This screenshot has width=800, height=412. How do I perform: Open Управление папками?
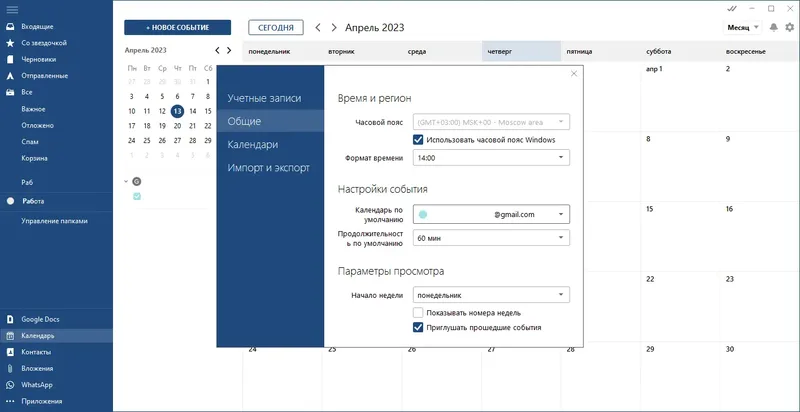[x=55, y=221]
